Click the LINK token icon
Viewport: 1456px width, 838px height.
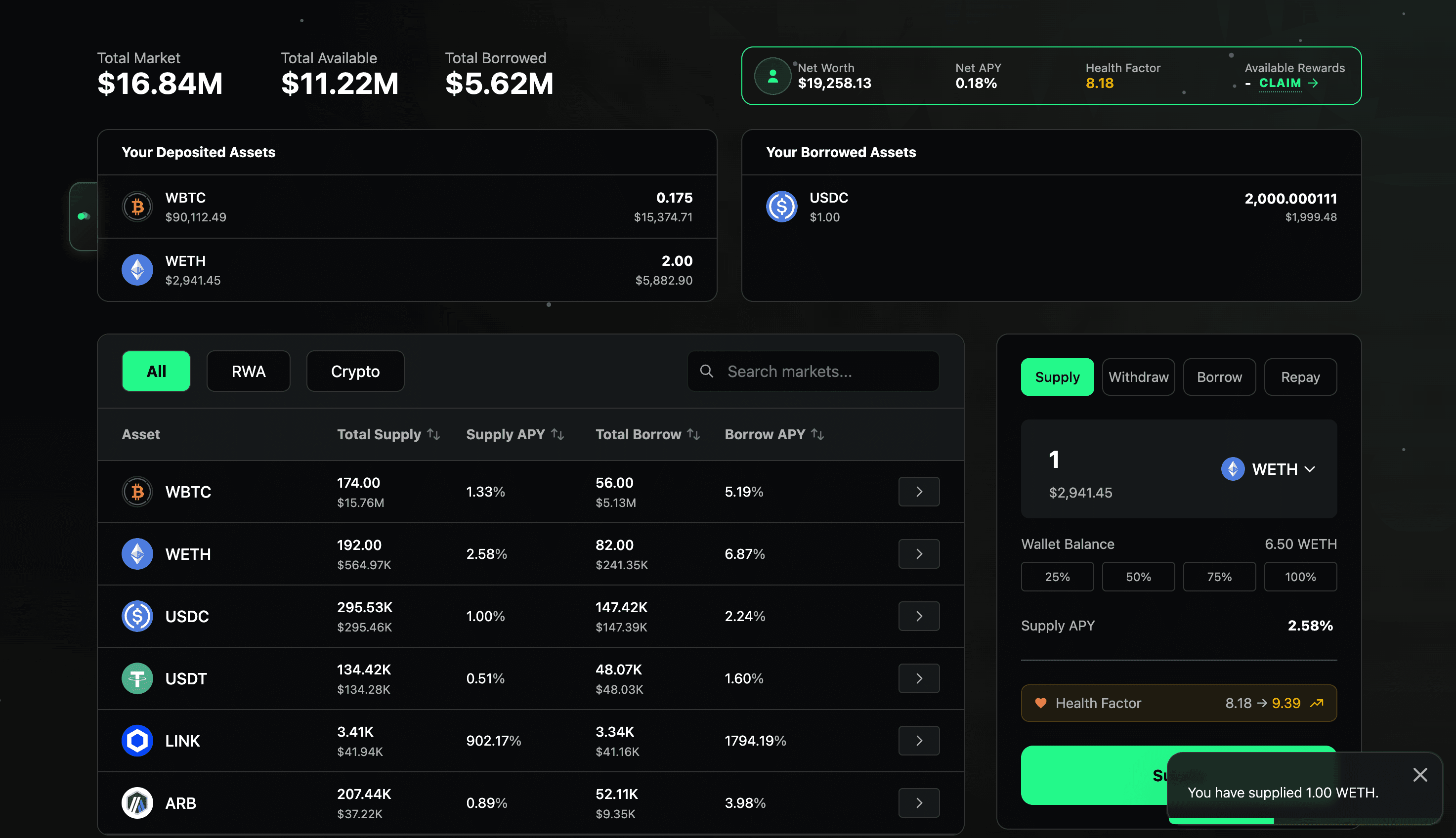[x=137, y=741]
